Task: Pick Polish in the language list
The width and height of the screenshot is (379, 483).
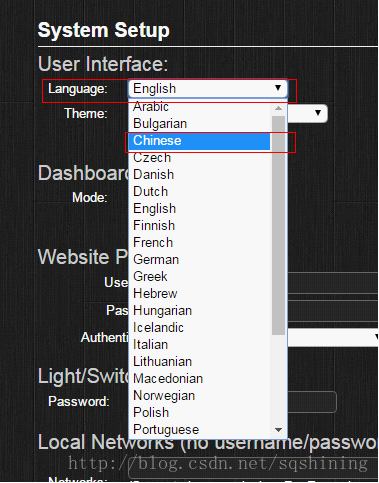Action: tap(199, 413)
